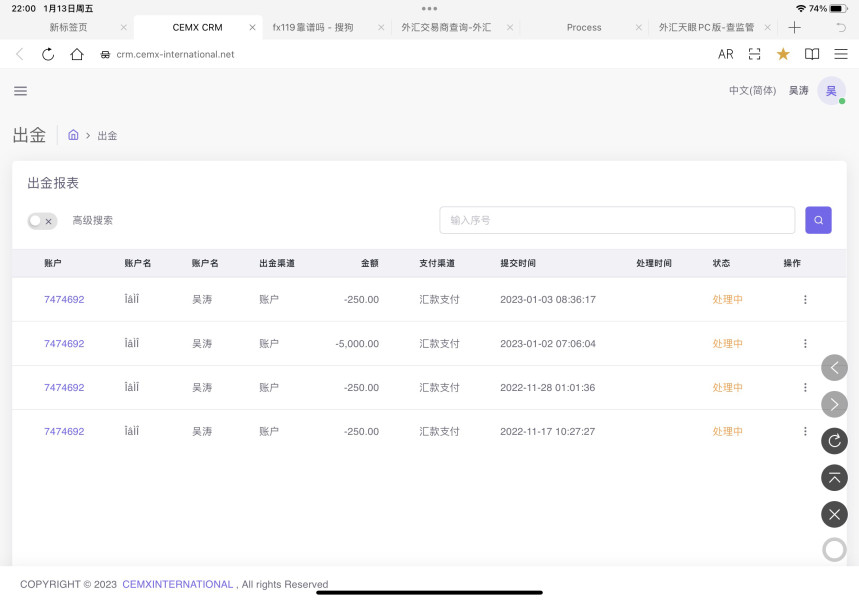859x600 pixels.
Task: Open the user avatar profile menu
Action: tap(831, 91)
